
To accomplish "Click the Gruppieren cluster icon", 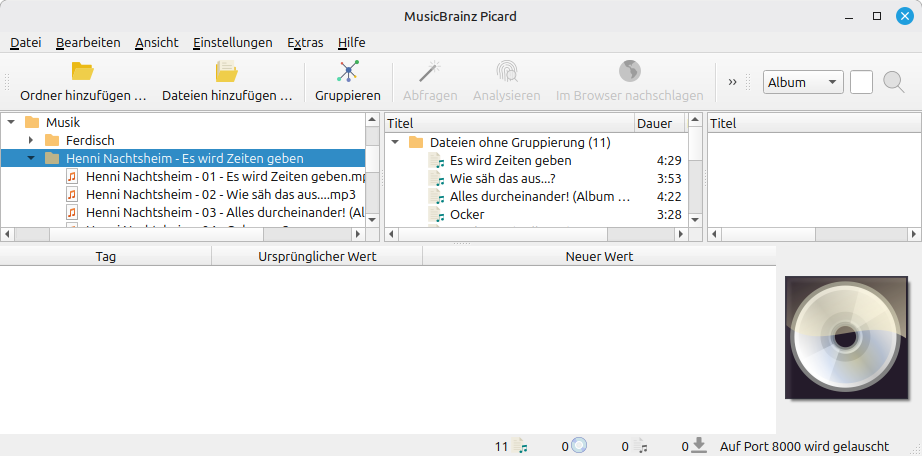I will pos(347,72).
